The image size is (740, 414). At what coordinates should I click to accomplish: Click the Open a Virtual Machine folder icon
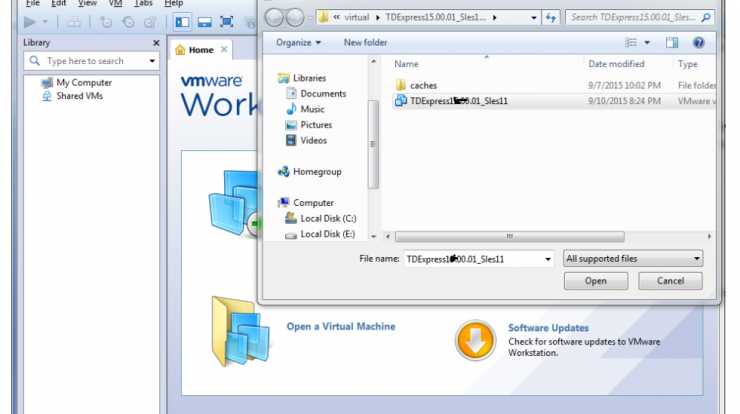pyautogui.click(x=241, y=330)
